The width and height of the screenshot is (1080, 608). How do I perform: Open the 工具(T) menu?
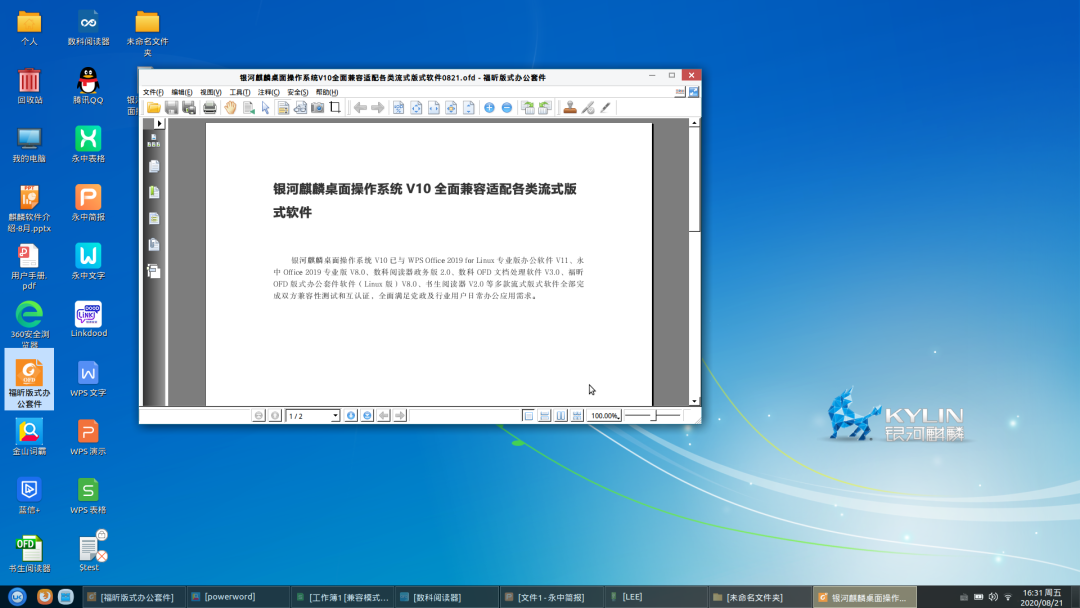click(240, 92)
